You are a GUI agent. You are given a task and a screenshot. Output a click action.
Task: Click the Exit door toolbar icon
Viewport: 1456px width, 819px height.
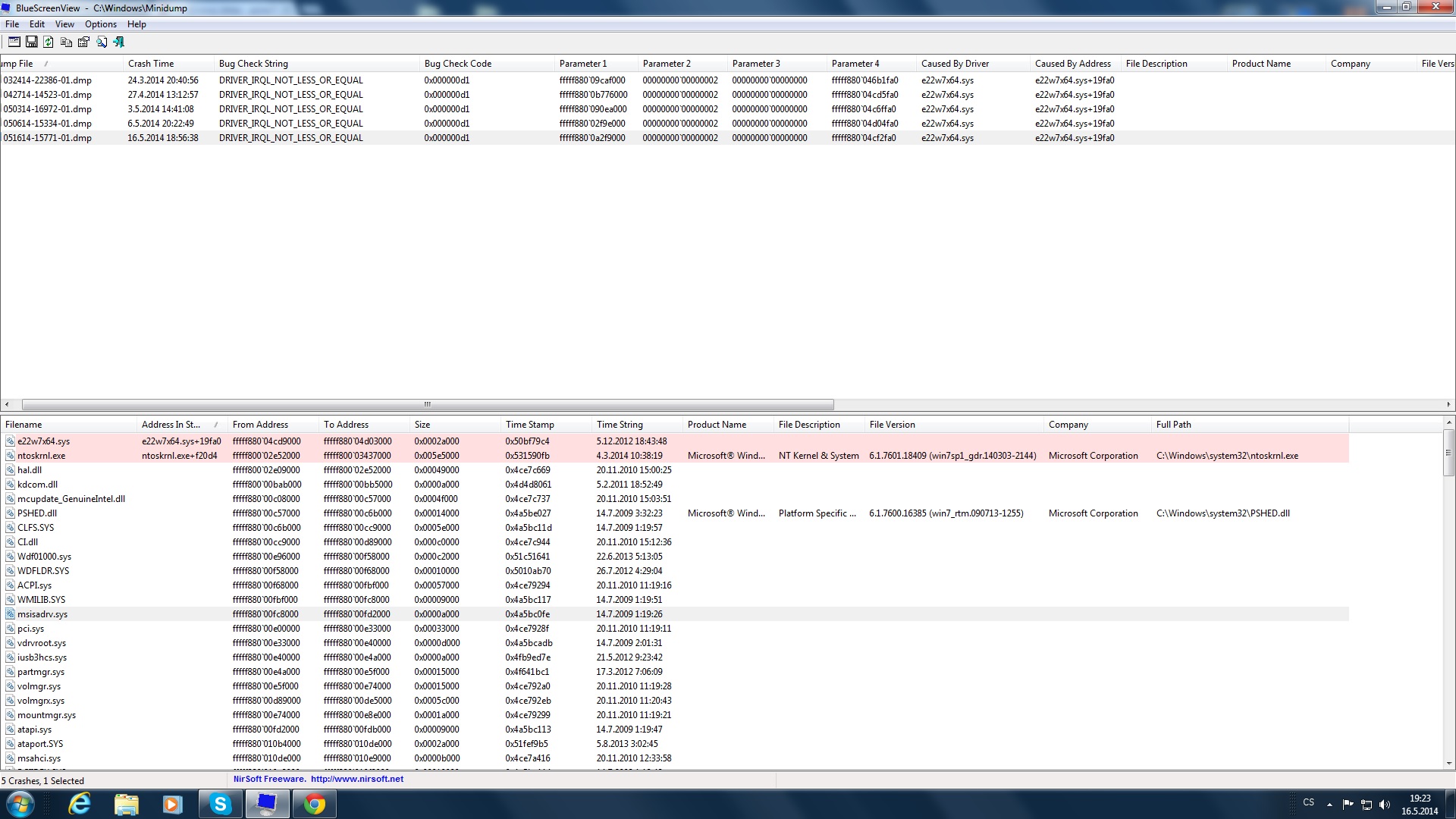point(118,42)
